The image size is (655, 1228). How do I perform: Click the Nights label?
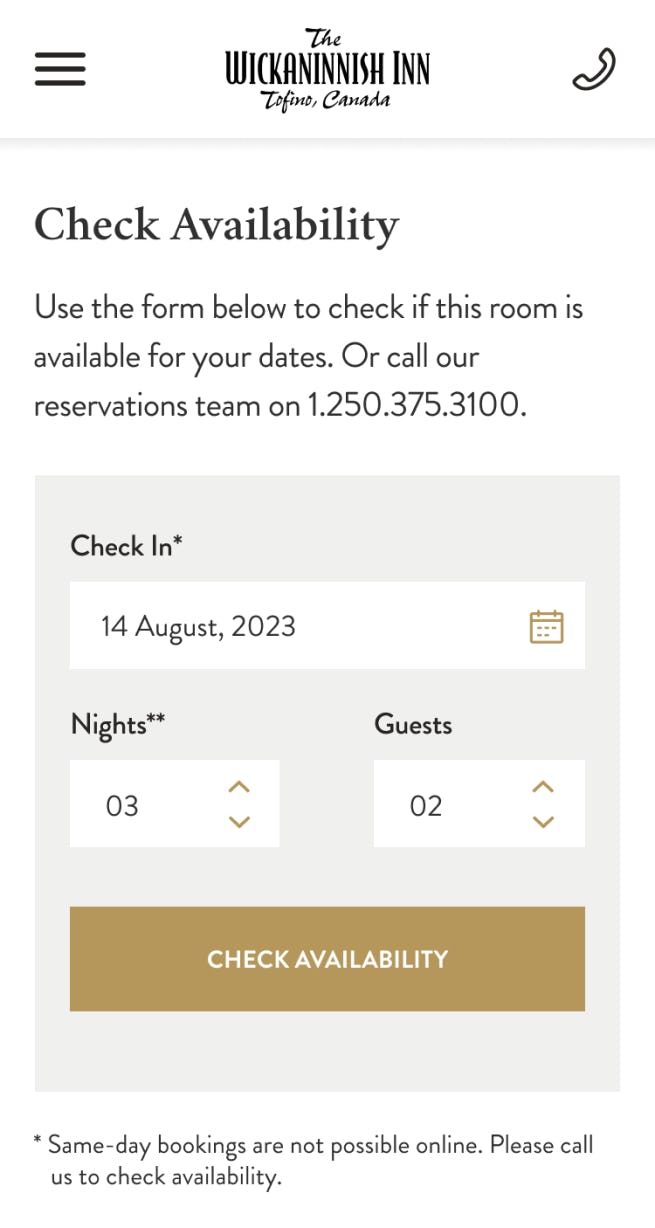click(x=117, y=724)
